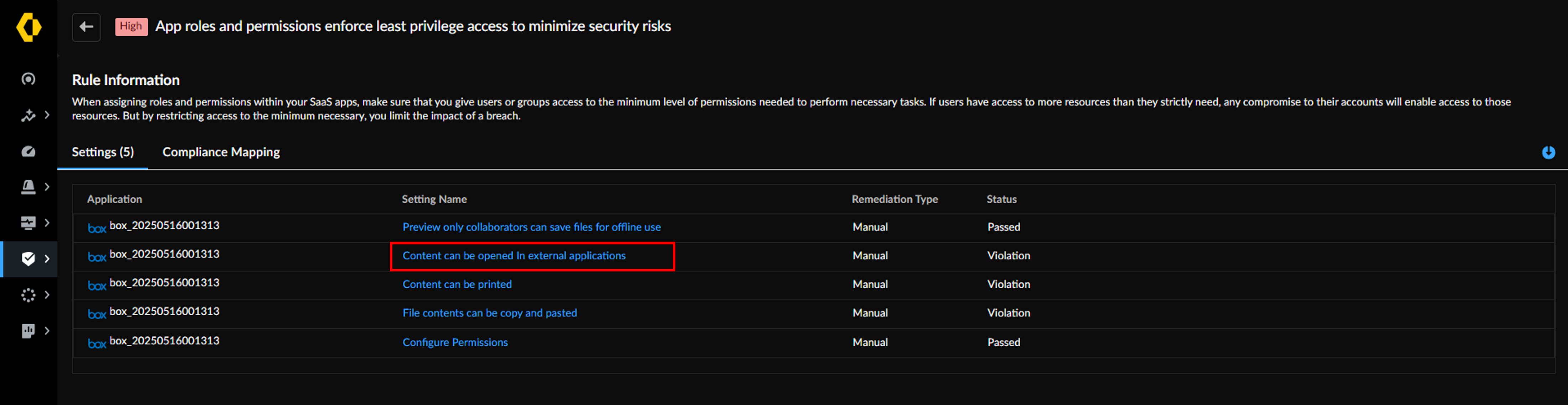Screen dimensions: 1568x405
Task: Click the alert siren sidebar icon
Action: [28, 187]
